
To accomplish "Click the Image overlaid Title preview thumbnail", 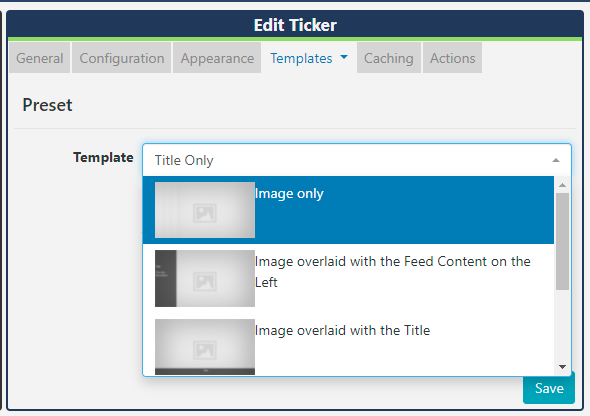I will [205, 347].
